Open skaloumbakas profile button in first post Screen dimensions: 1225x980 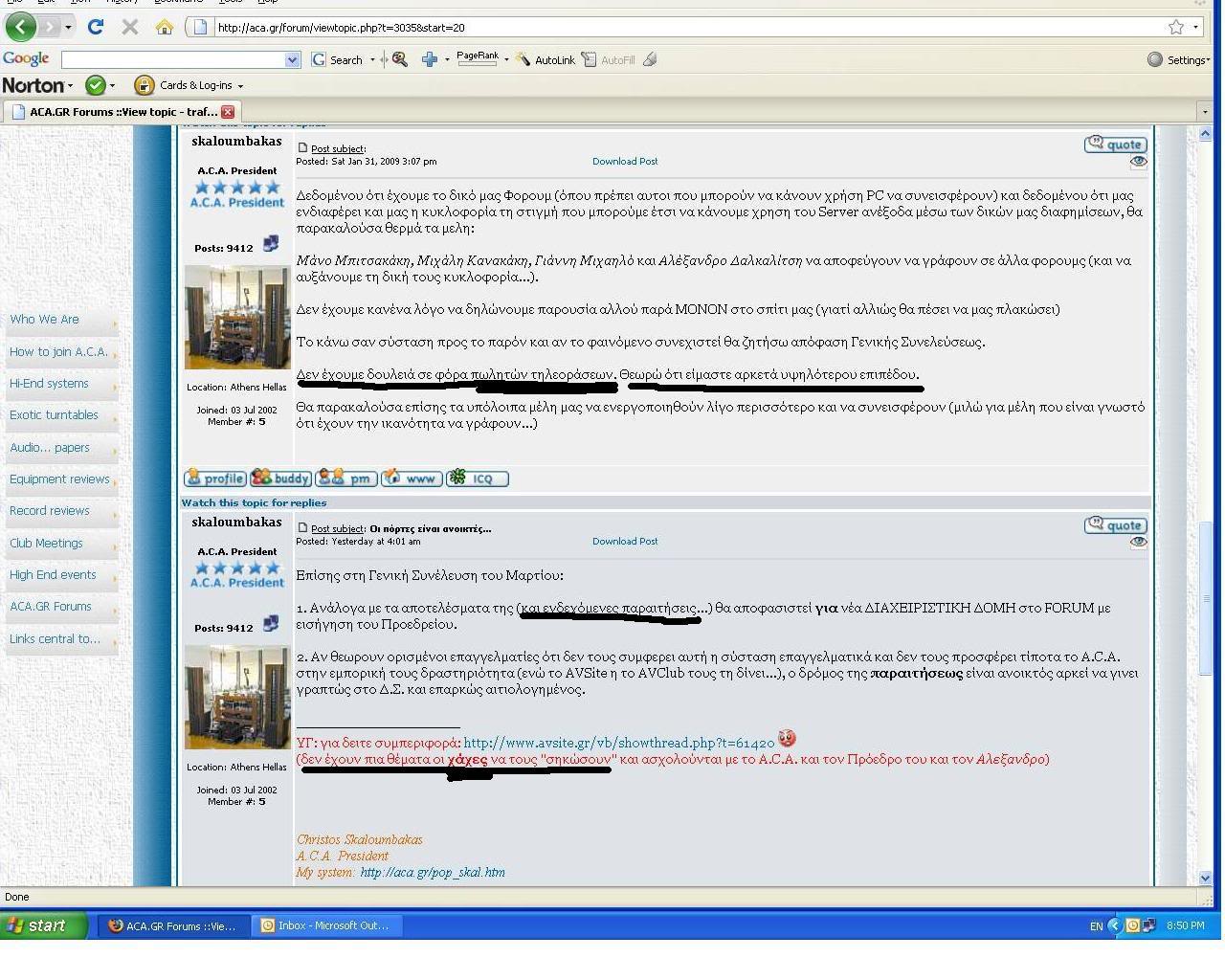point(214,479)
